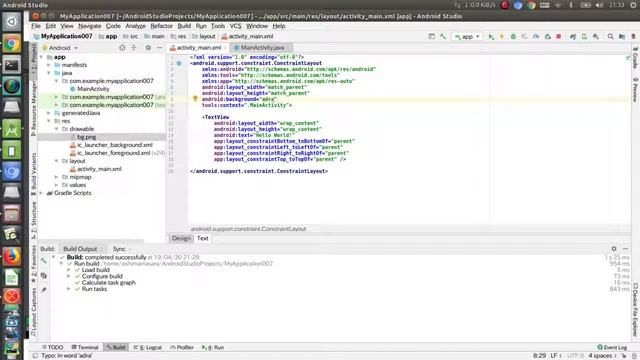Select bg.png in drawable folder
Screen dimensions: 640x360
[87, 137]
